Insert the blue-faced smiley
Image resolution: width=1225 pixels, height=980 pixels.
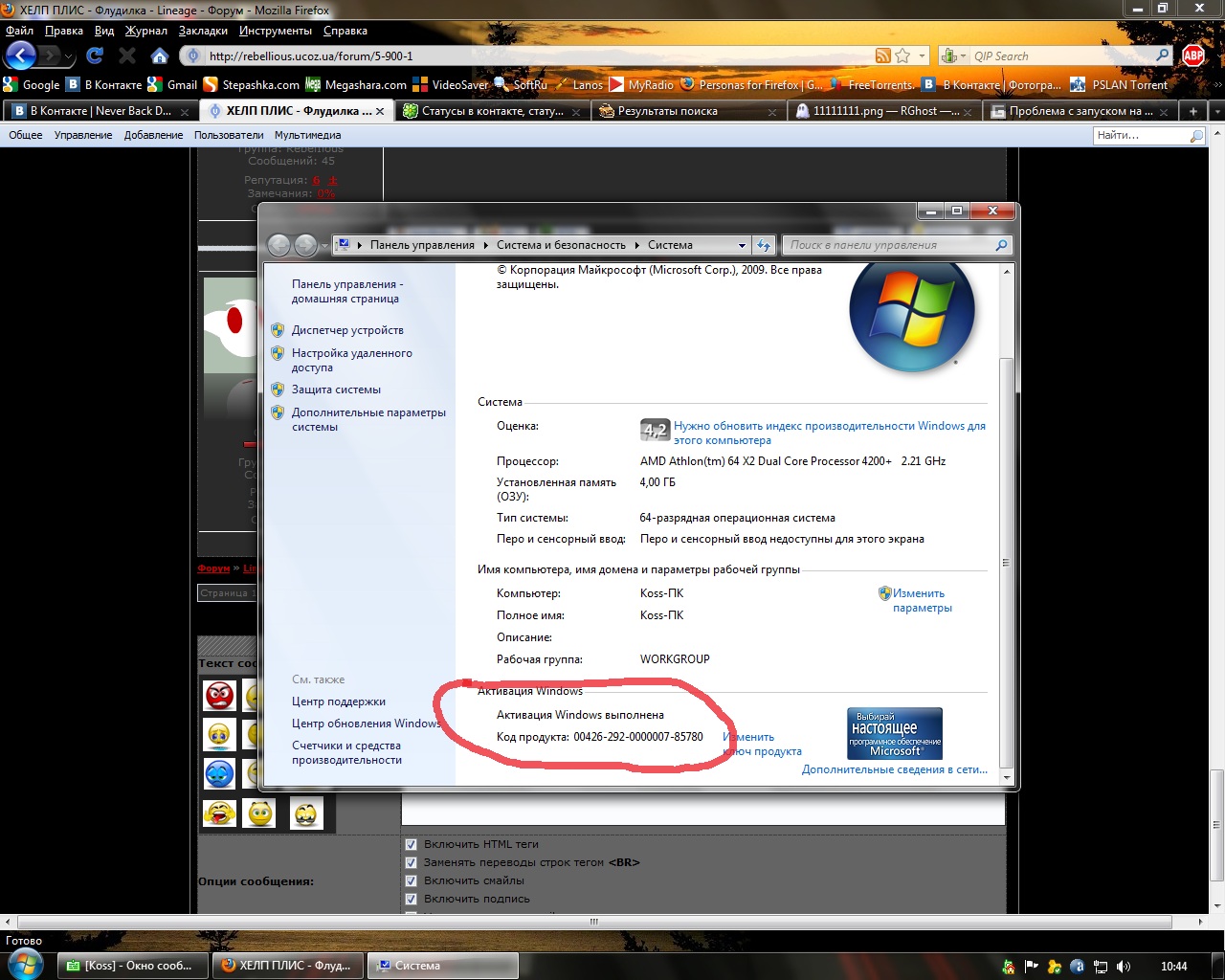pos(219,772)
